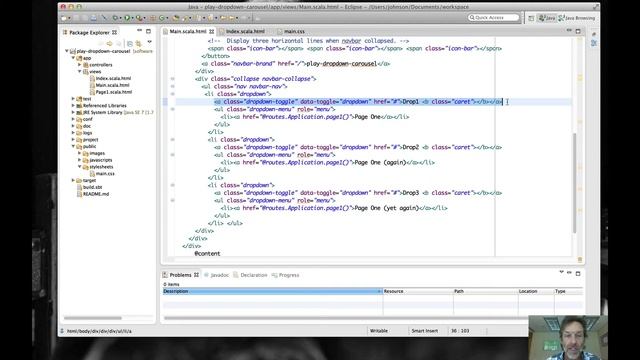Click the Run External Tools icon
The width and height of the screenshot is (640, 360).
[139, 18]
